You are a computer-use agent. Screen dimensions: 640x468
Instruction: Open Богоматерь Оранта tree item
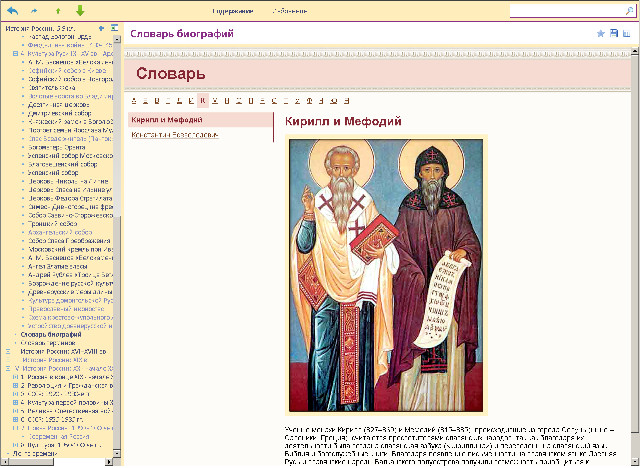[57, 147]
